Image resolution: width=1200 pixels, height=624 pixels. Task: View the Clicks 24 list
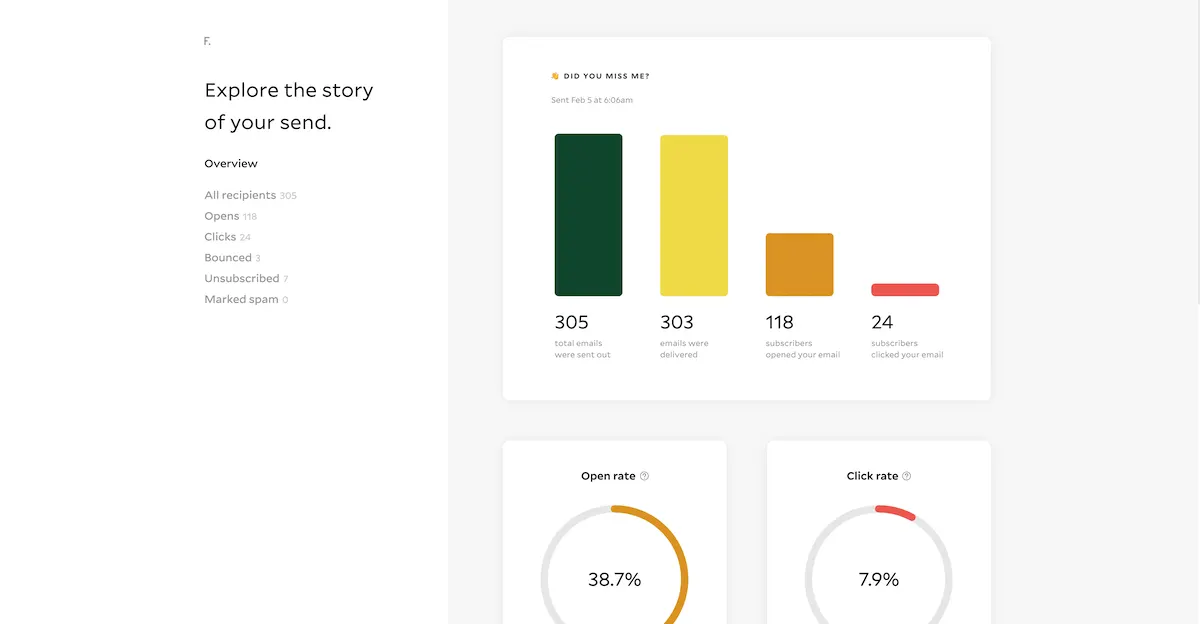click(x=227, y=237)
